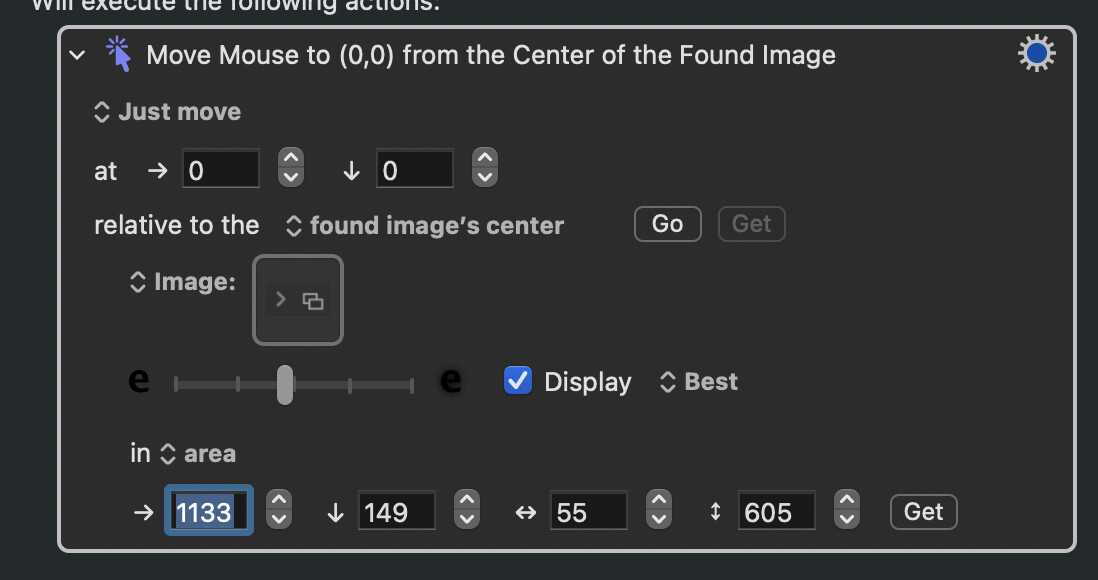Click the found image thumbnail well
The width and height of the screenshot is (1098, 580).
point(298,300)
